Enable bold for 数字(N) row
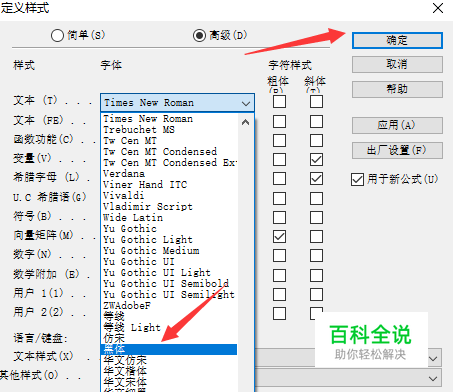This screenshot has height=392, width=453. click(279, 256)
